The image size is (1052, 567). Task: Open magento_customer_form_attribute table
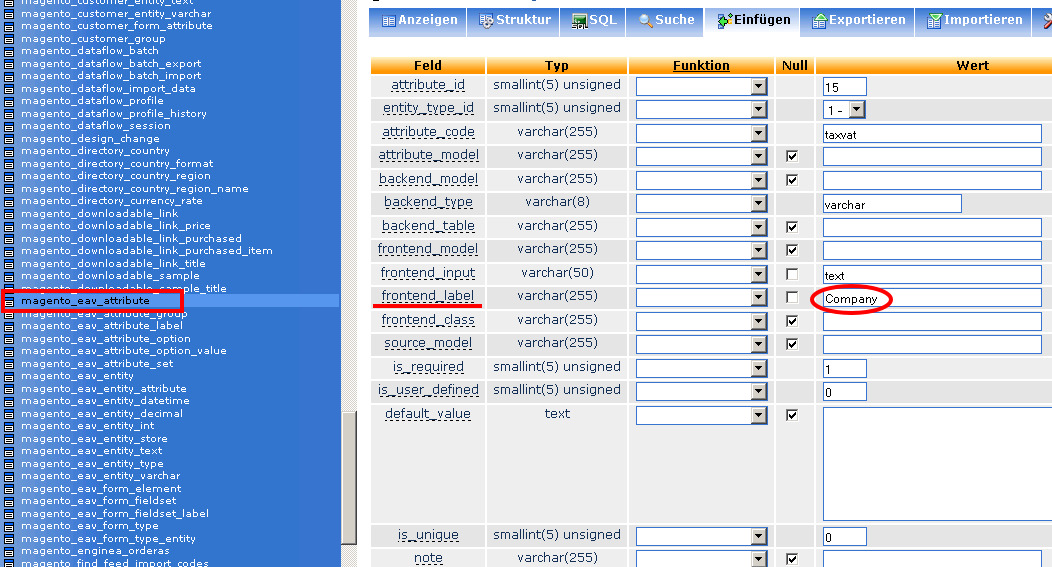(x=117, y=26)
